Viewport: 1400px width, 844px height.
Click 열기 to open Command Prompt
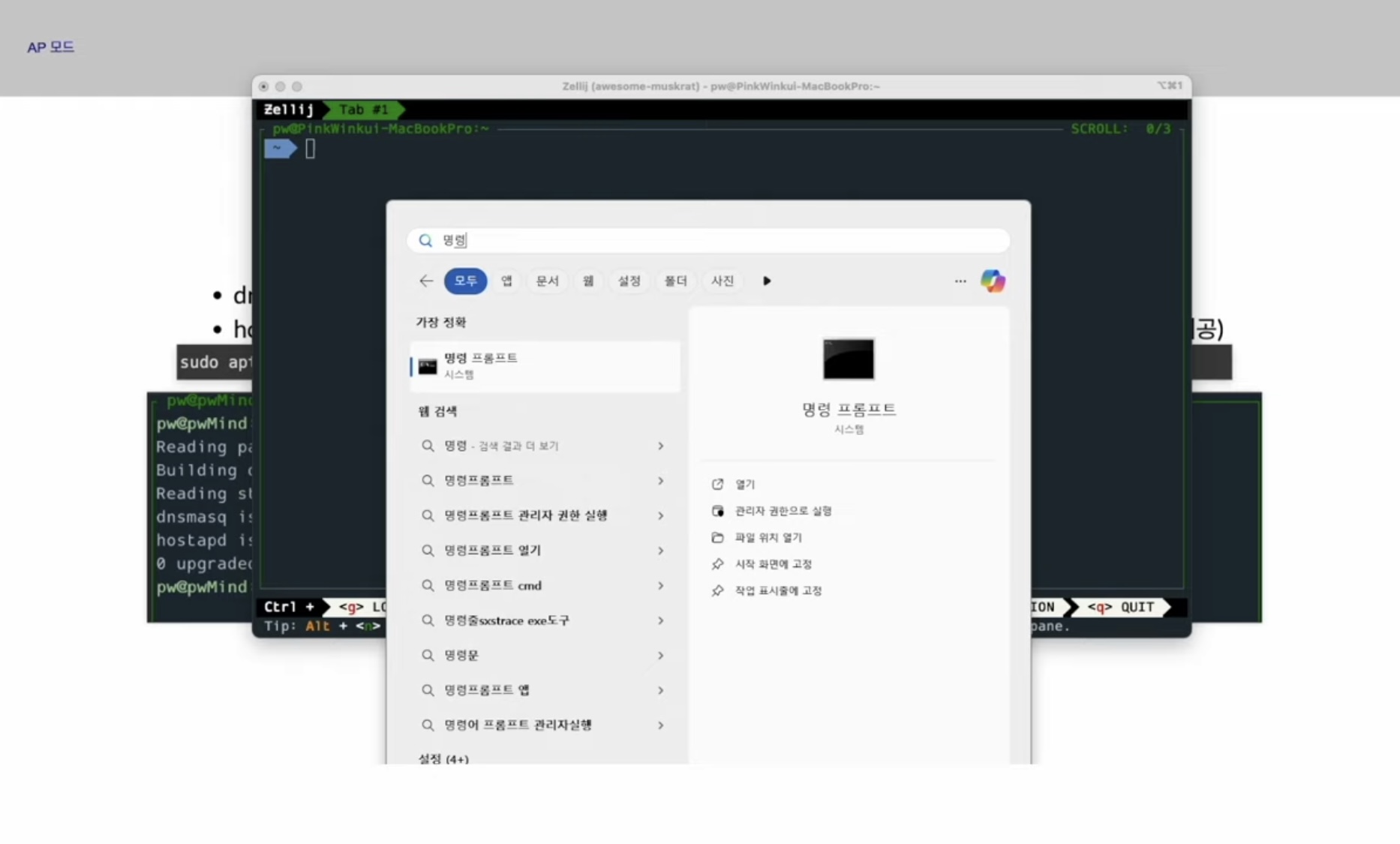pos(745,485)
